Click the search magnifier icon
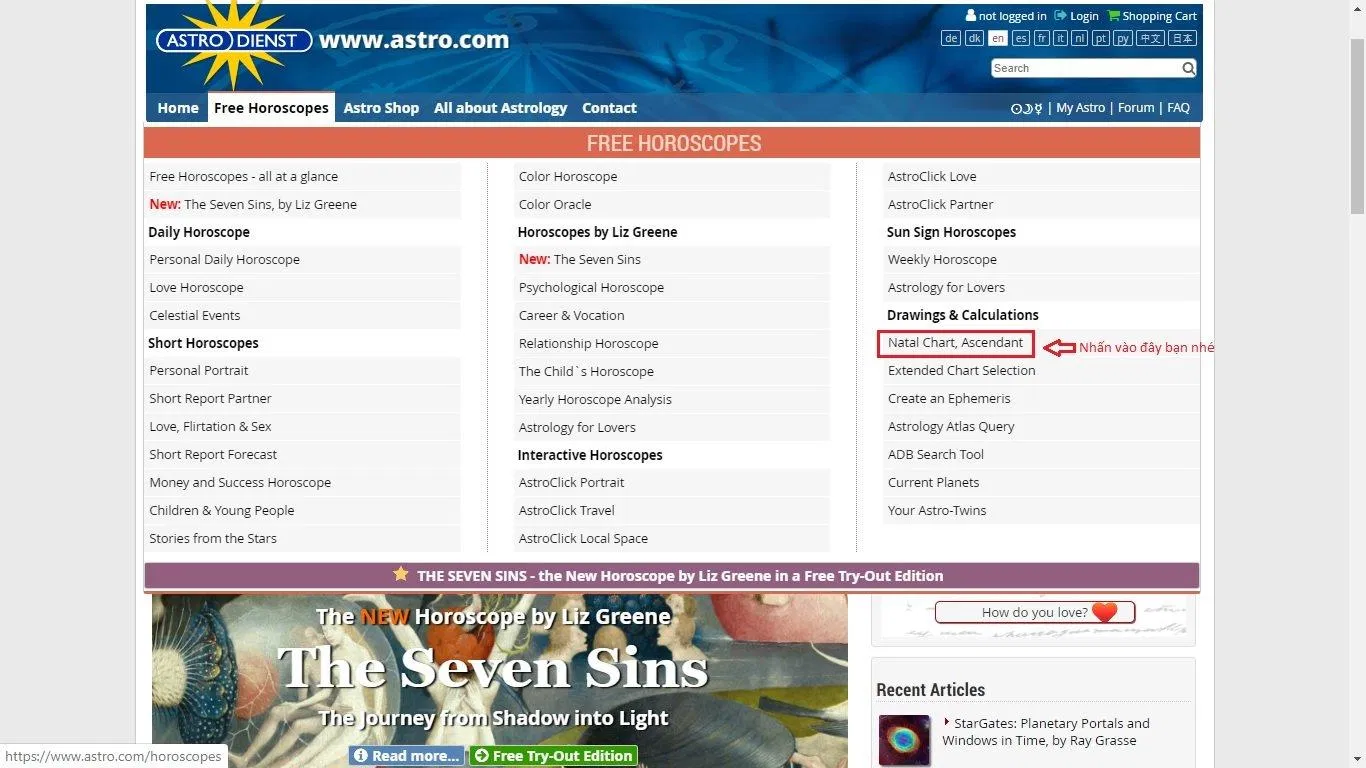 coord(1188,68)
